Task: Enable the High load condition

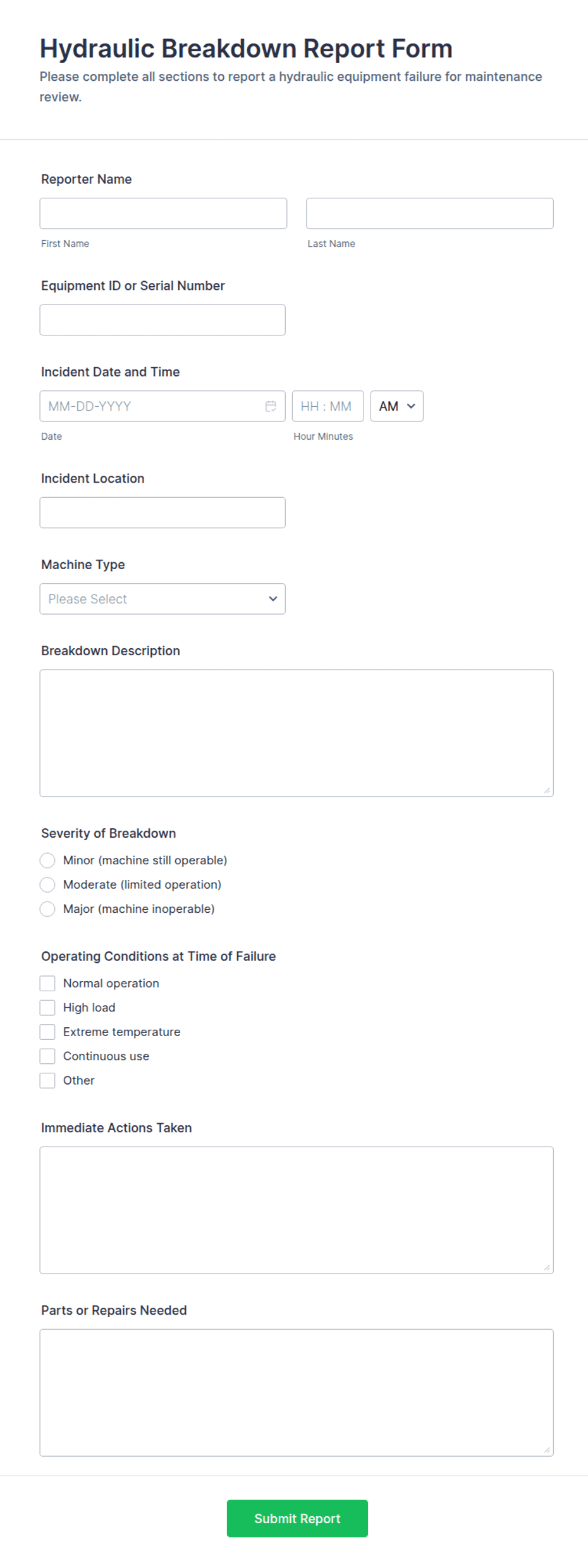Action: coord(47,1007)
